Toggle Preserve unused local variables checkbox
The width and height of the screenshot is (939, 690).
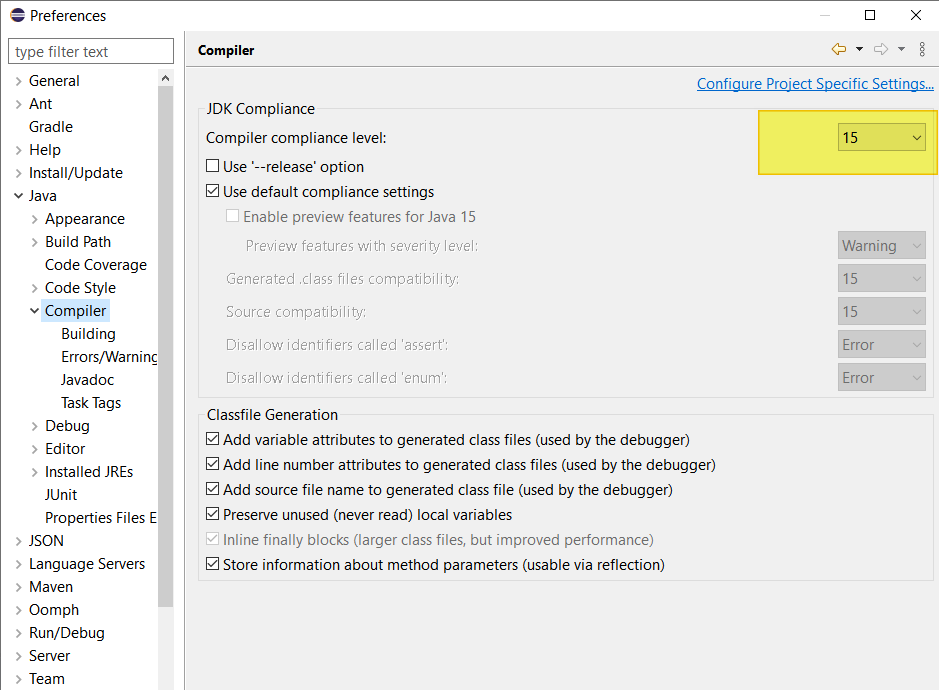(213, 514)
